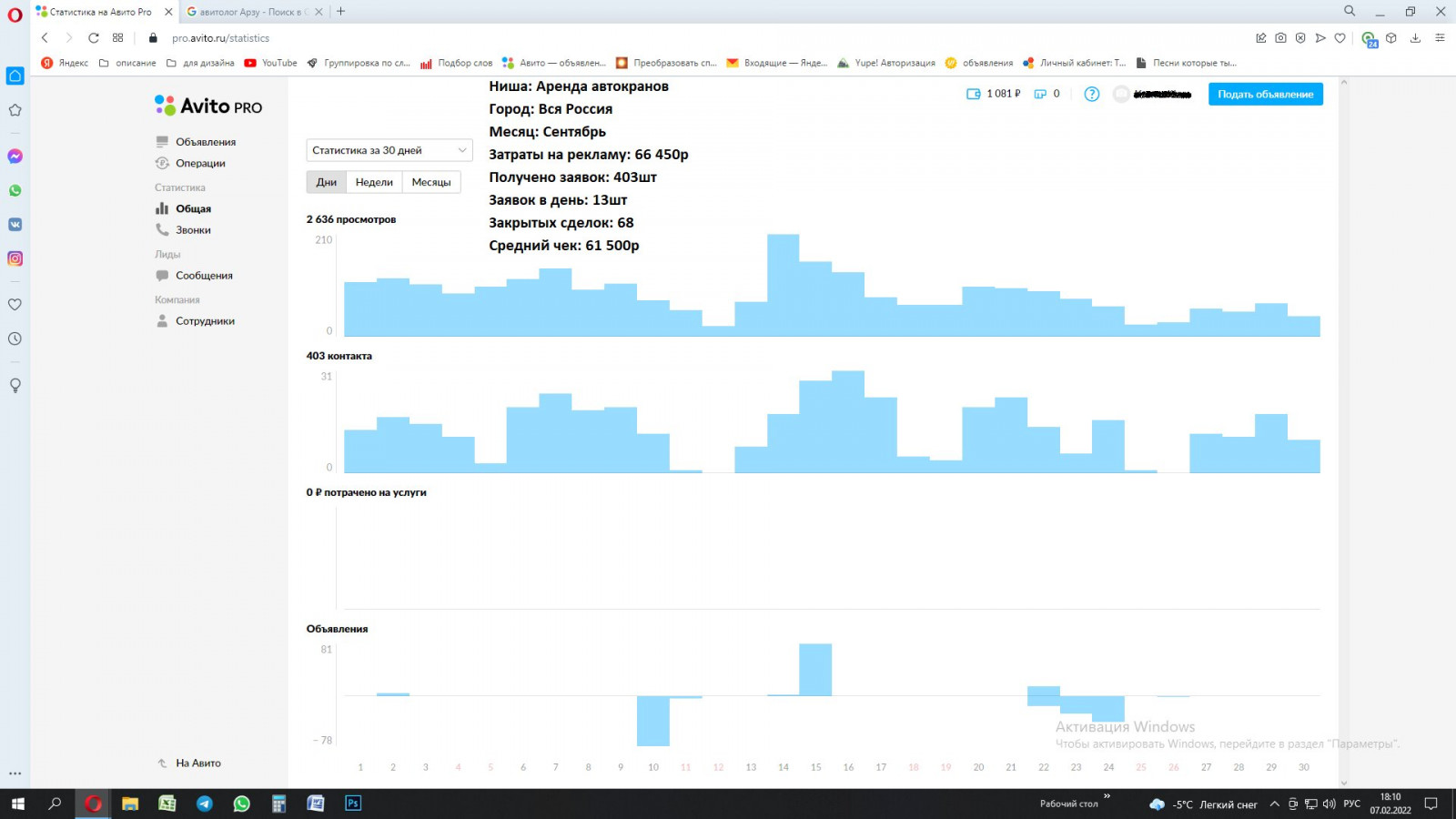The height and width of the screenshot is (819, 1456).
Task: Open 'Объявления' in the Avito sidebar
Action: pos(206,142)
